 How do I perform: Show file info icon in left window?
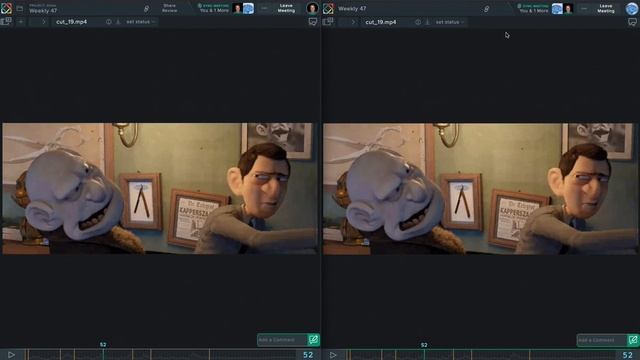pyautogui.click(x=109, y=22)
